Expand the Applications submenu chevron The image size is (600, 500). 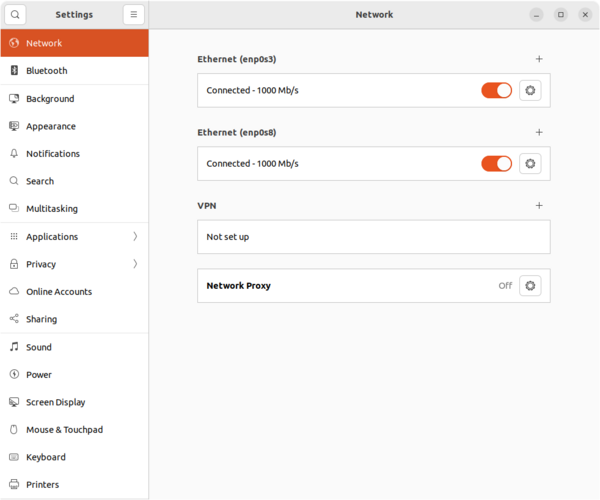click(x=135, y=237)
